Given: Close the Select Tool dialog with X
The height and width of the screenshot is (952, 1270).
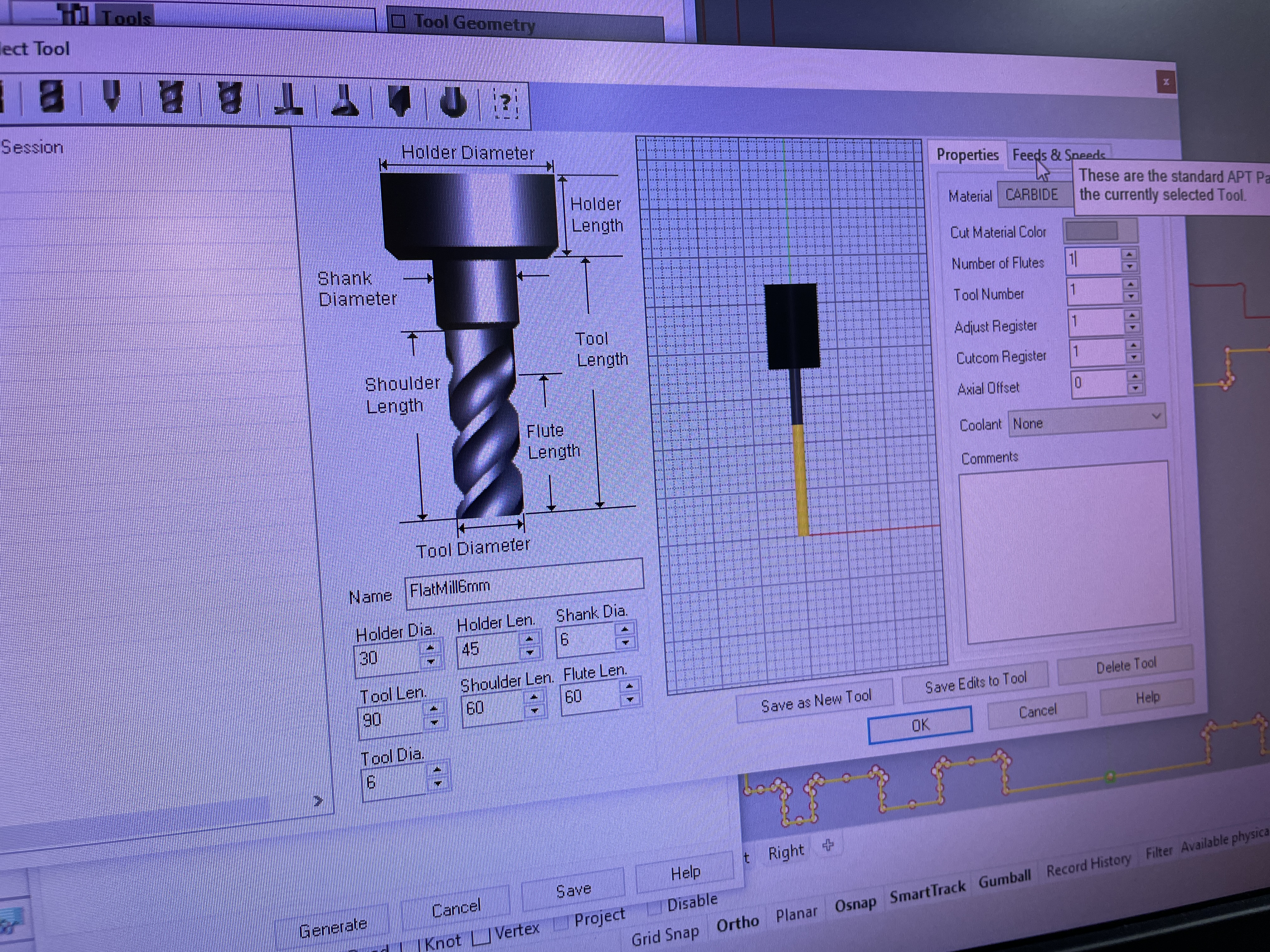Looking at the screenshot, I should [x=1165, y=82].
